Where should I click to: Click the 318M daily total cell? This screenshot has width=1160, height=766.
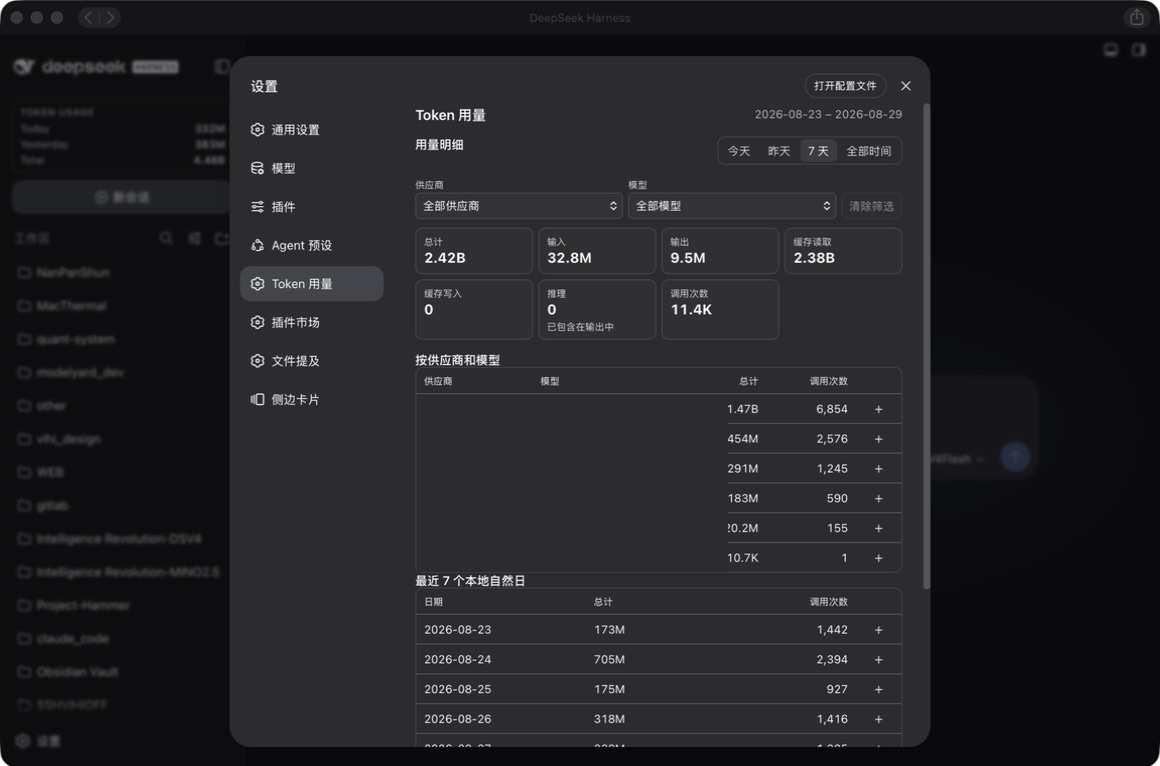(x=609, y=719)
